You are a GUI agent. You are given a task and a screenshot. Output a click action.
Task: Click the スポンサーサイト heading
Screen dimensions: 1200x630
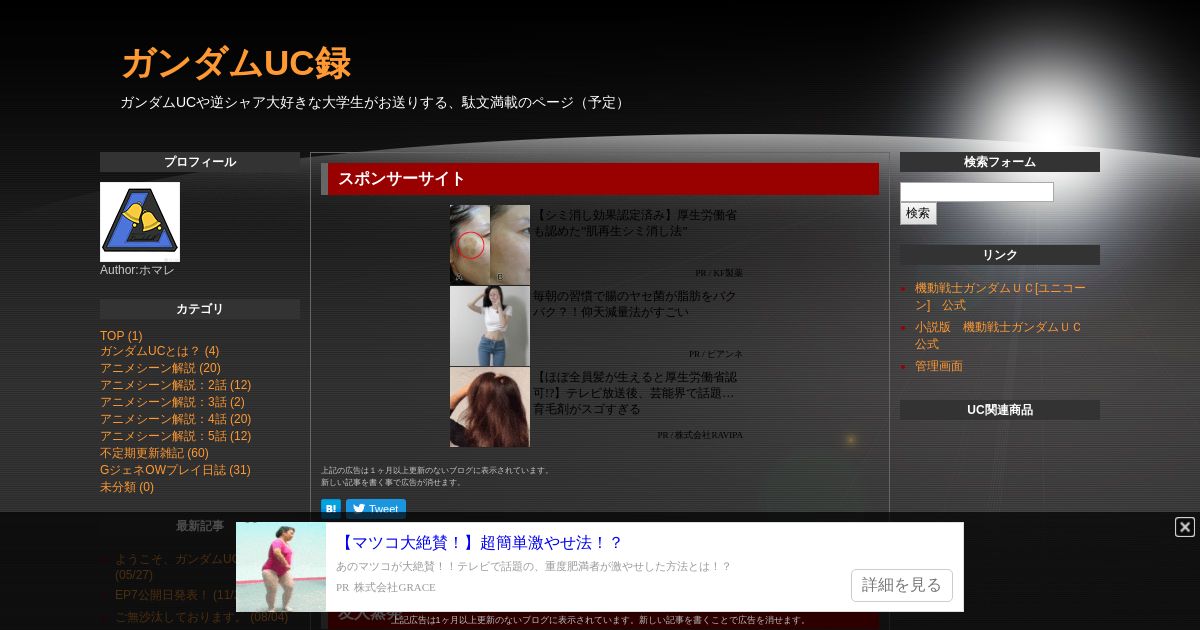coord(402,179)
